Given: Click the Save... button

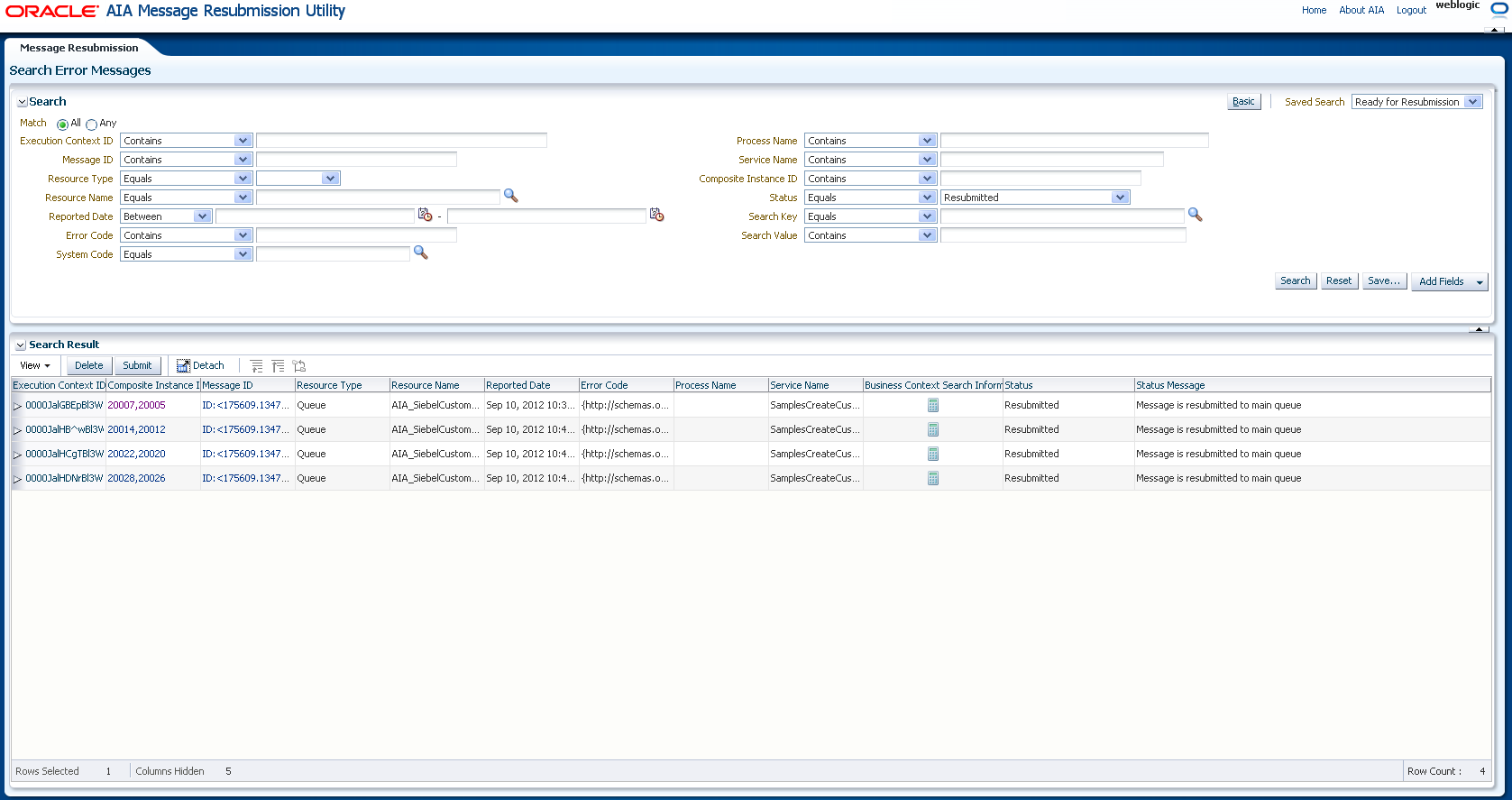Looking at the screenshot, I should coord(1384,281).
